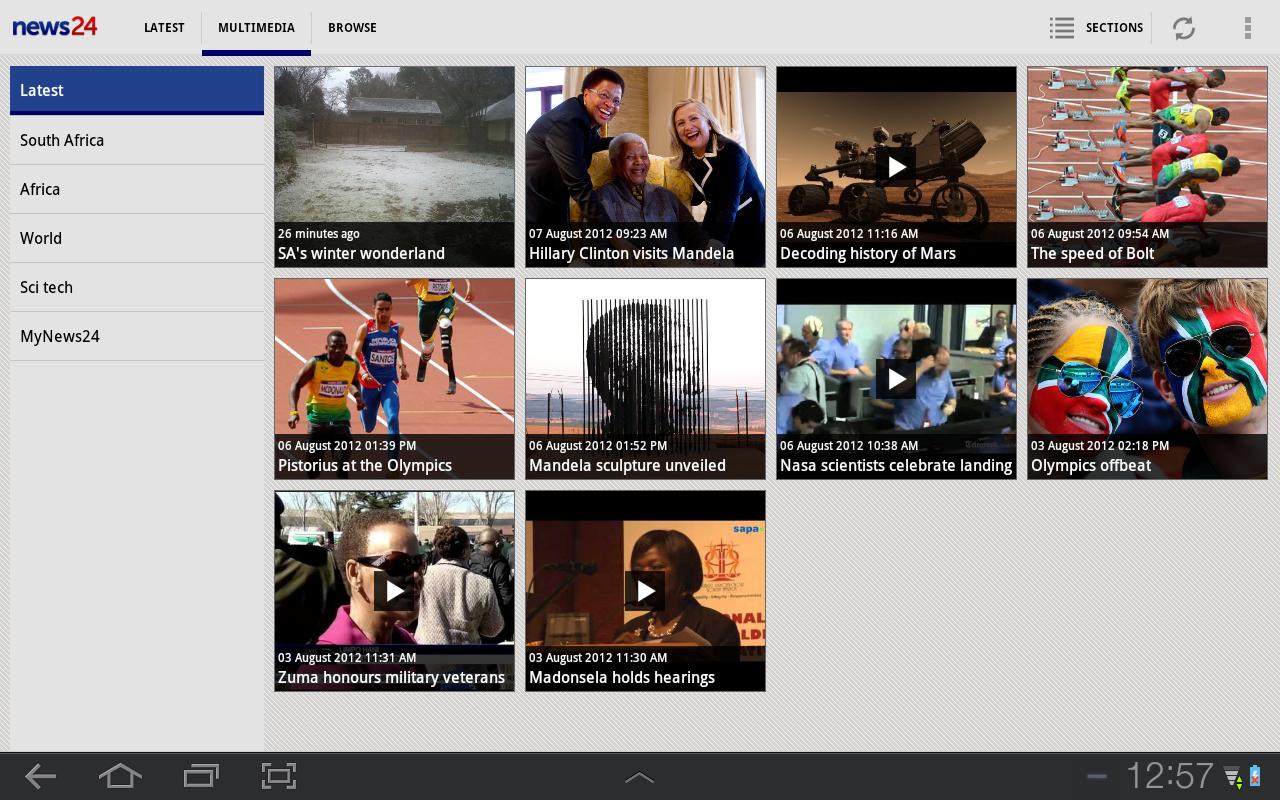Open the battery status icon

pyautogui.click(x=1255, y=776)
